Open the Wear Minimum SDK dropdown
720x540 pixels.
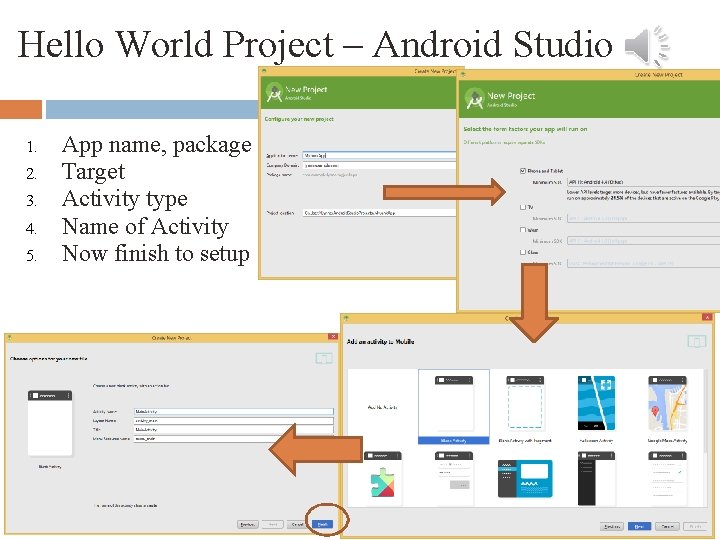click(x=643, y=241)
